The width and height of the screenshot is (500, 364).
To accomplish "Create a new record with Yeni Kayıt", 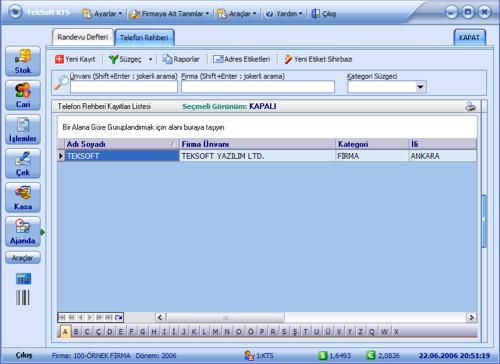I will 75,59.
